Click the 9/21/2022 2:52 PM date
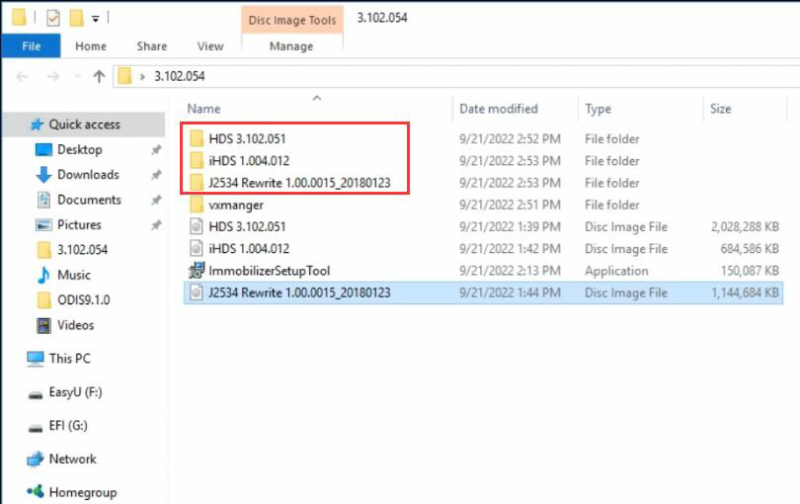This screenshot has width=800, height=504. click(510, 139)
